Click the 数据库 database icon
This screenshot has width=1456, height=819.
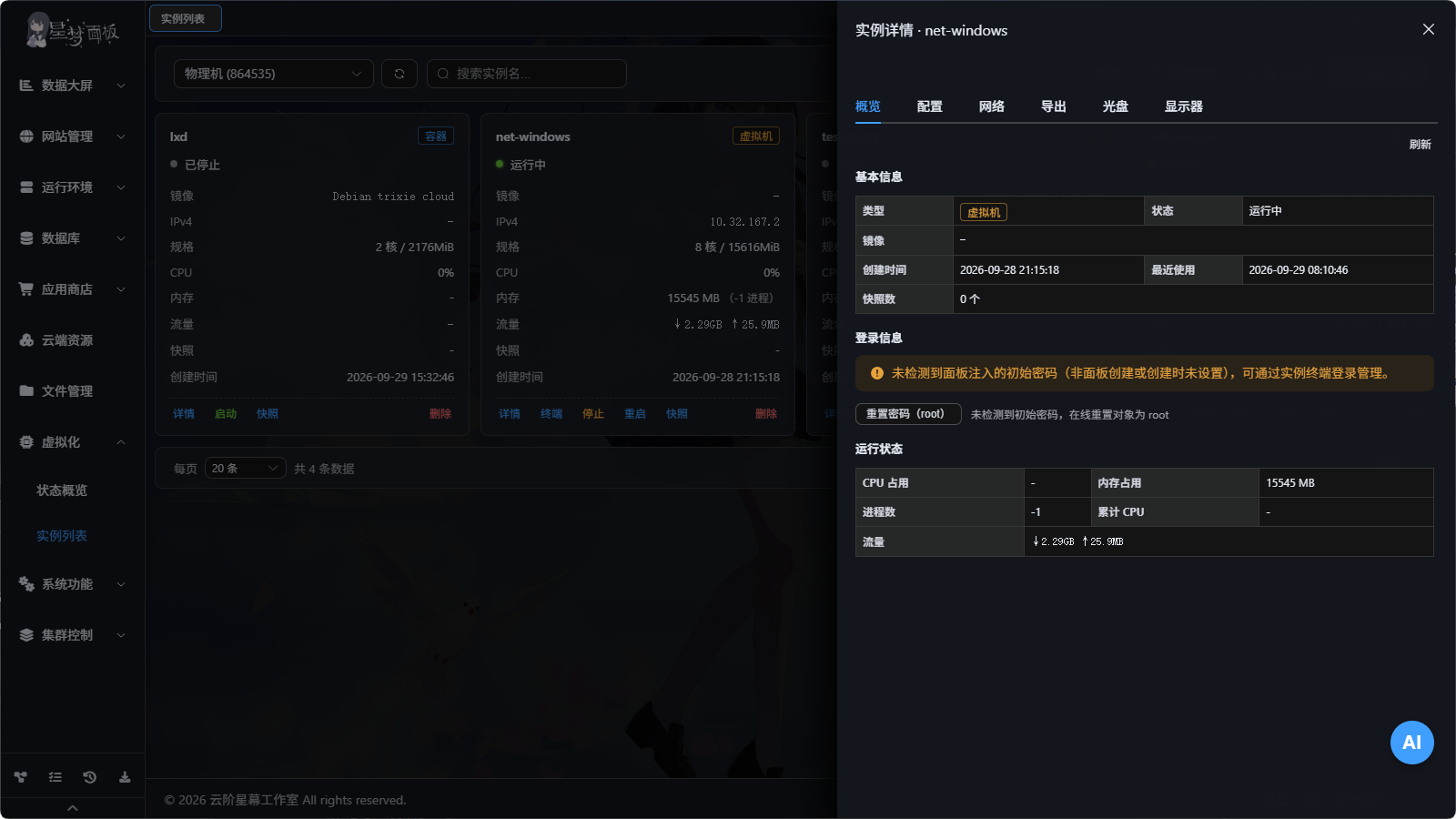26,238
